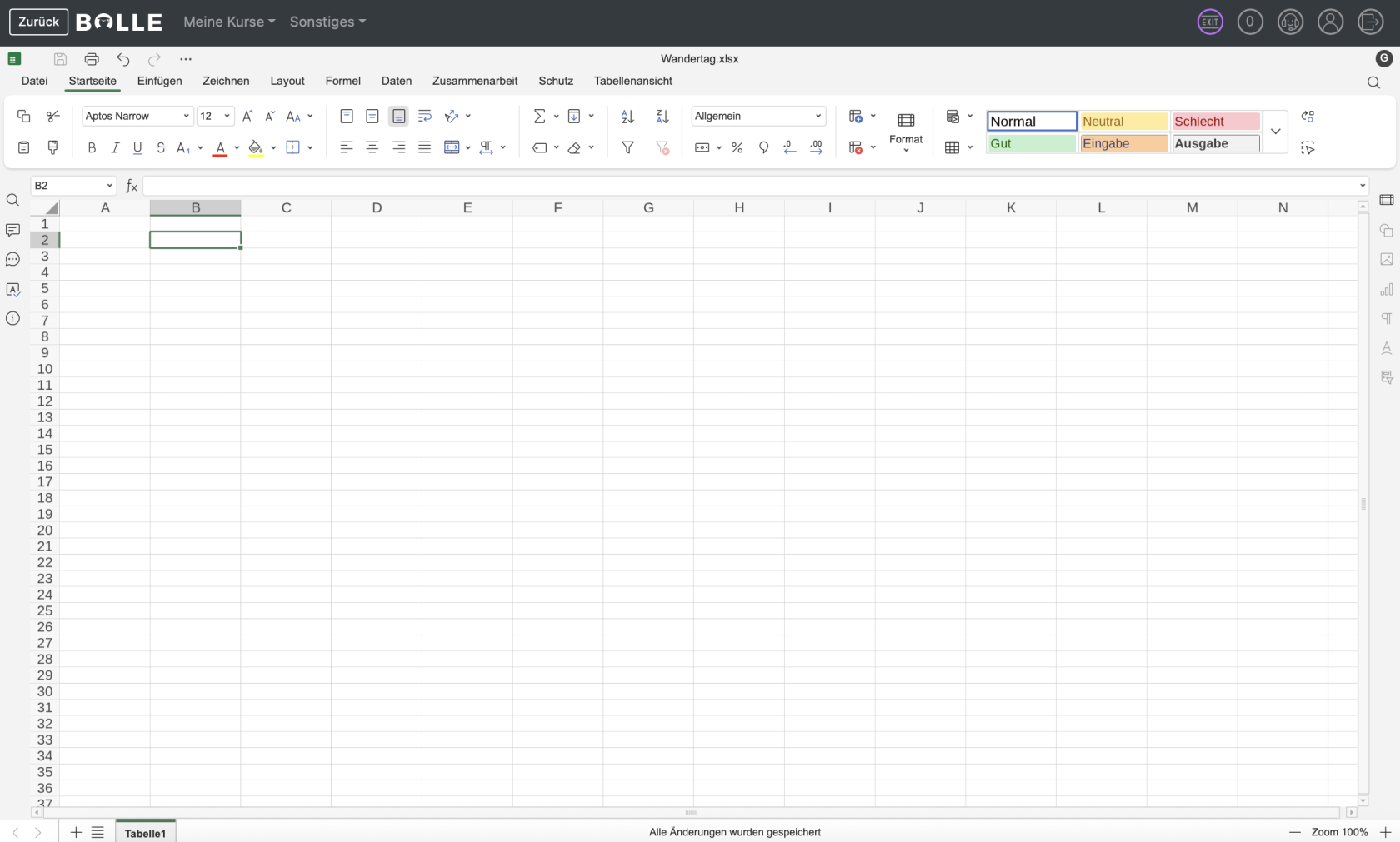Toggle Align bottom vertical alignment
The height and width of the screenshot is (842, 1400).
point(398,117)
